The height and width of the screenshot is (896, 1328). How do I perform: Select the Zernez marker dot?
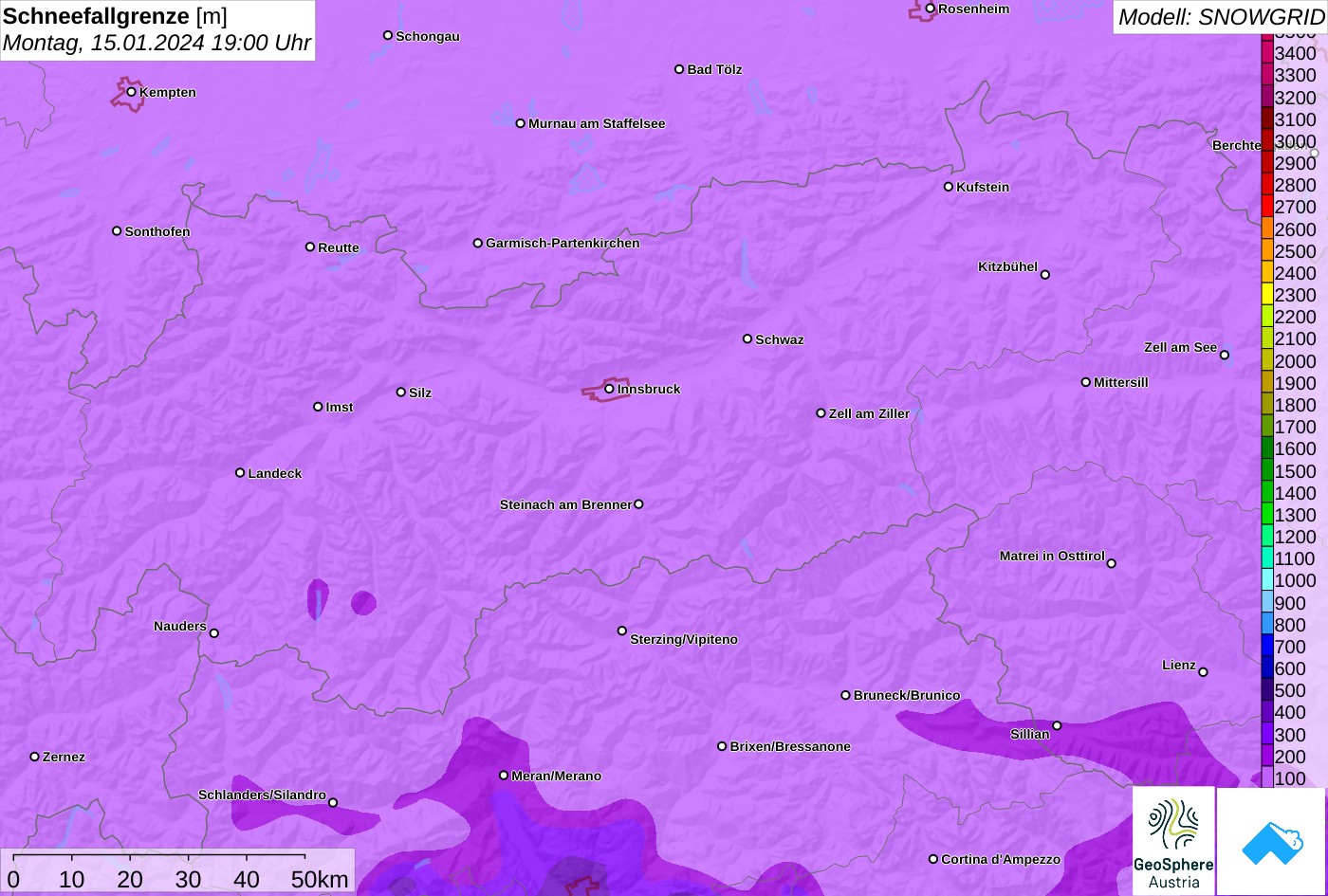(x=35, y=757)
